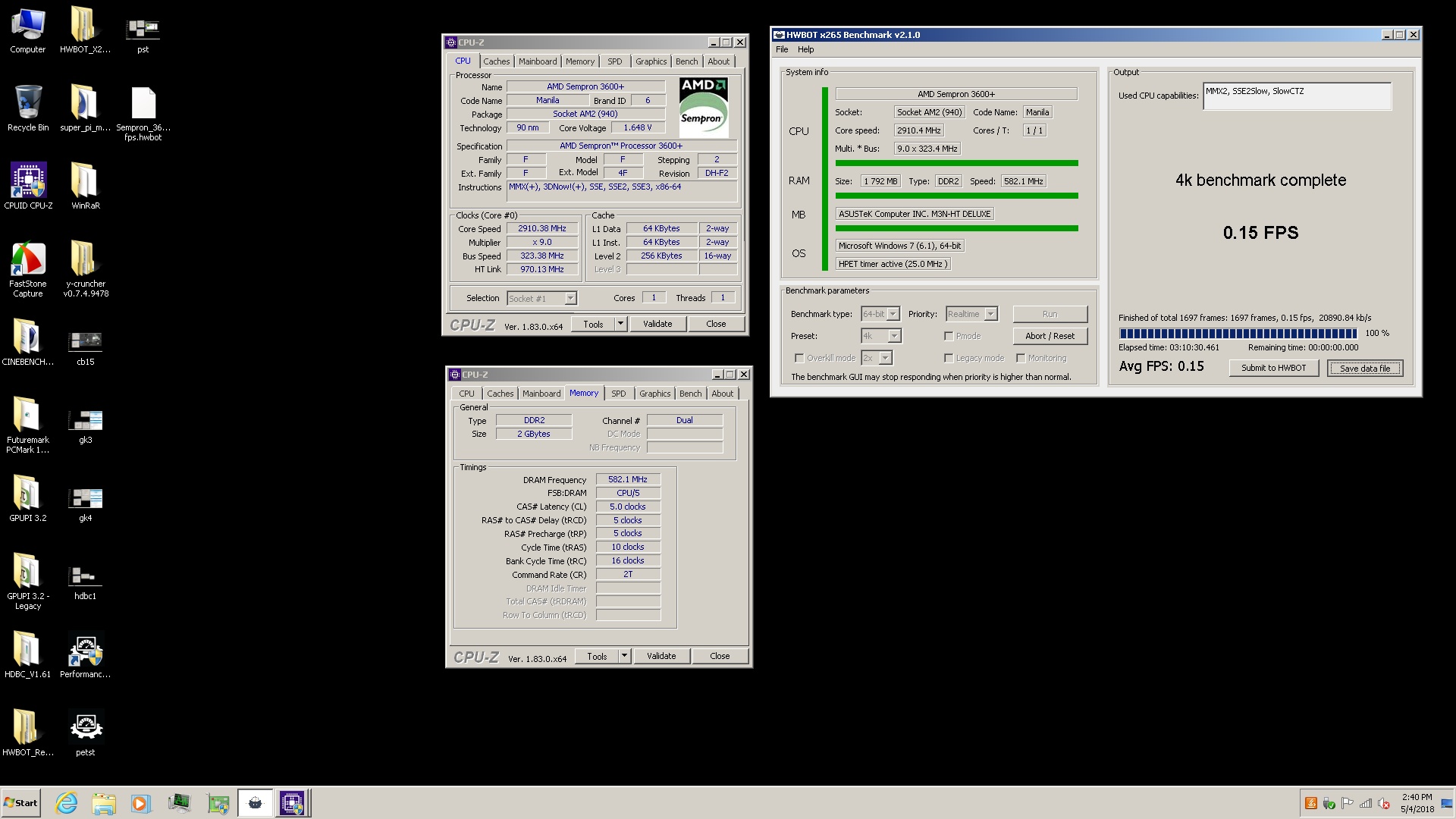Switch to CPU-Z taskbar button

point(292,803)
